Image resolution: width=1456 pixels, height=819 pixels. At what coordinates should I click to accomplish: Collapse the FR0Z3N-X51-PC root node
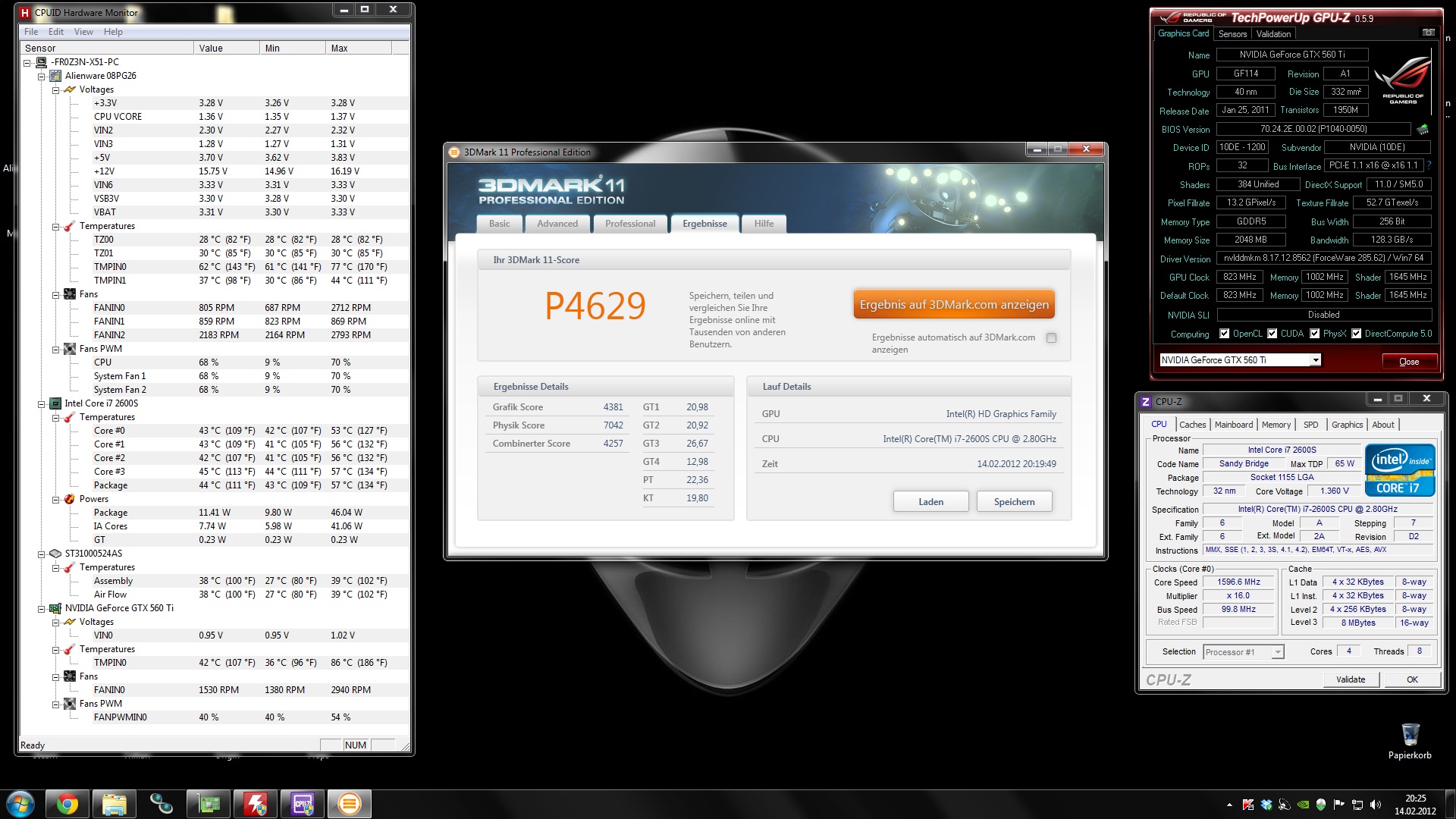pos(27,63)
